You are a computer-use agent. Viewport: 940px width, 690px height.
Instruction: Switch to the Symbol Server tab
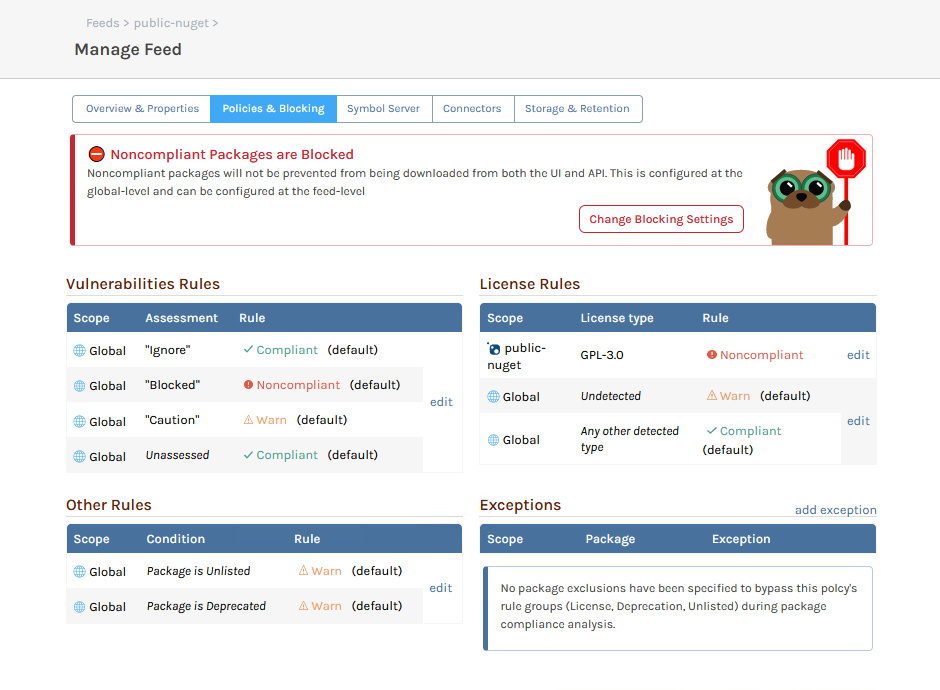(383, 109)
